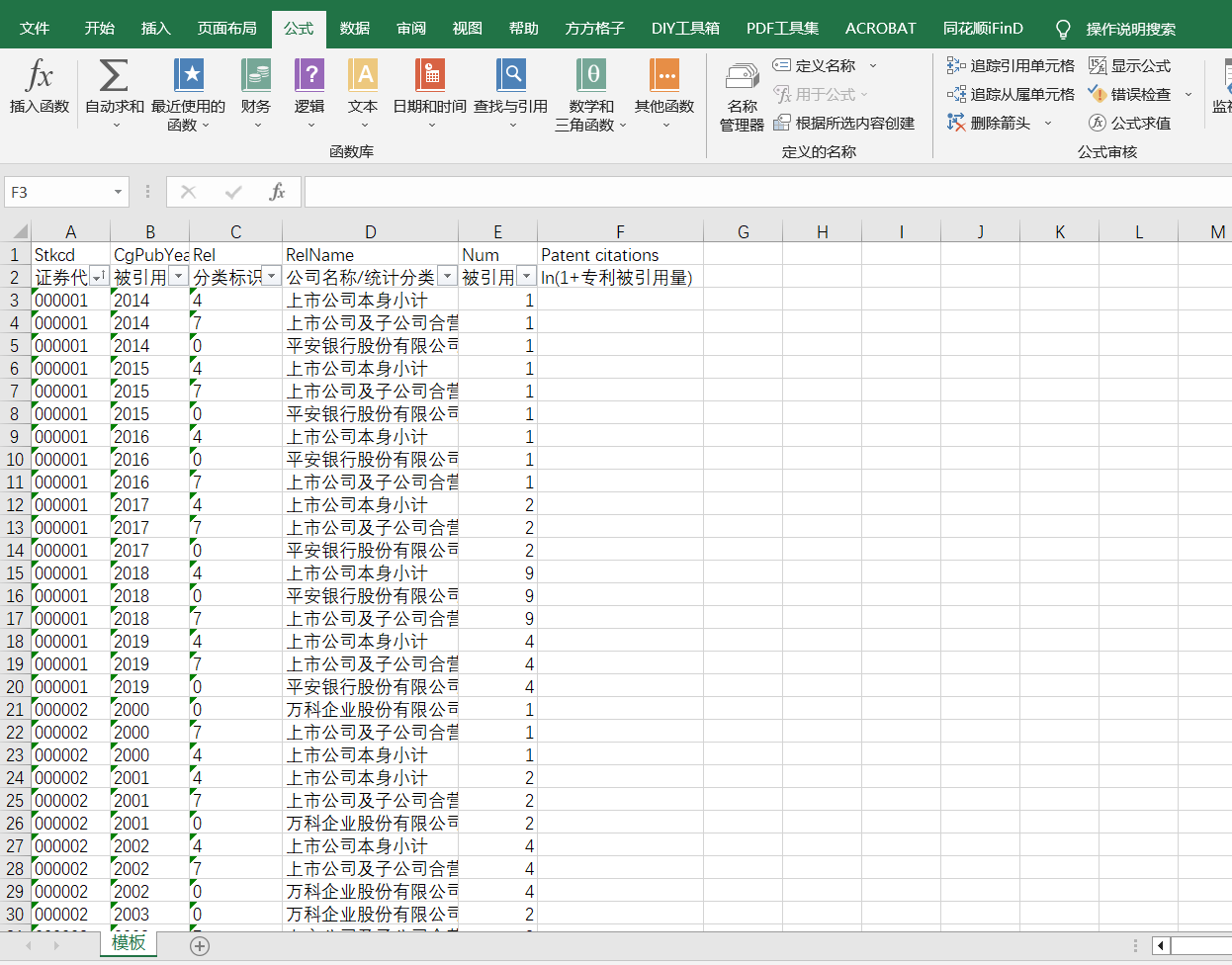Viewport: 1232px width, 965px height.
Task: Click the 插入函数 (Insert Function) icon
Action: click(40, 75)
